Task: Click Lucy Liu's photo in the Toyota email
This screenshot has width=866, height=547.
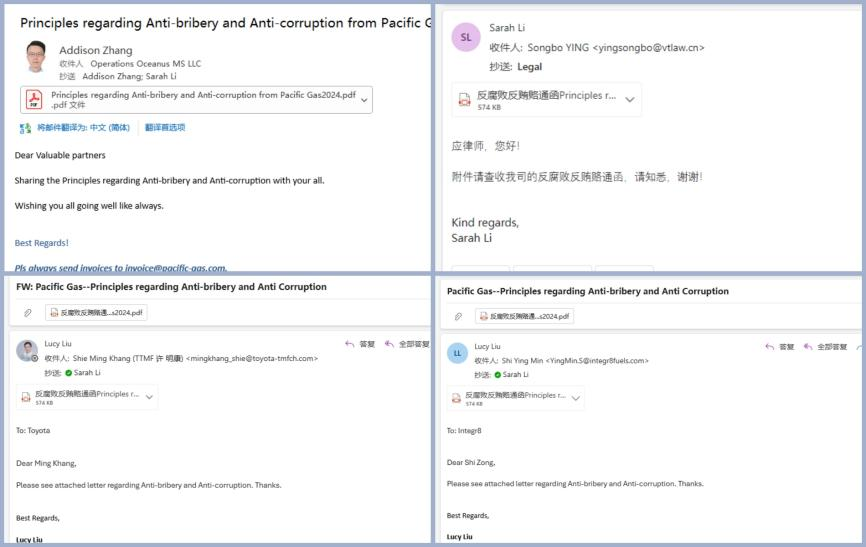Action: [26, 351]
